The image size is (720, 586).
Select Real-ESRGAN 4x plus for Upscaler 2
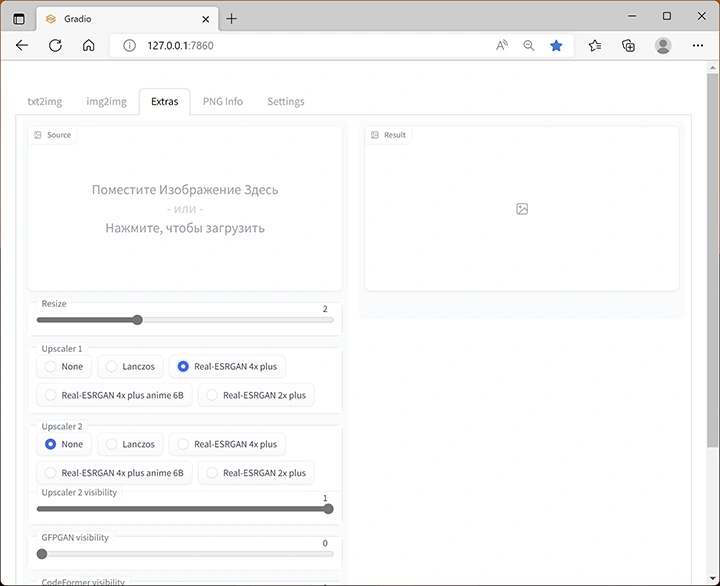coord(227,444)
